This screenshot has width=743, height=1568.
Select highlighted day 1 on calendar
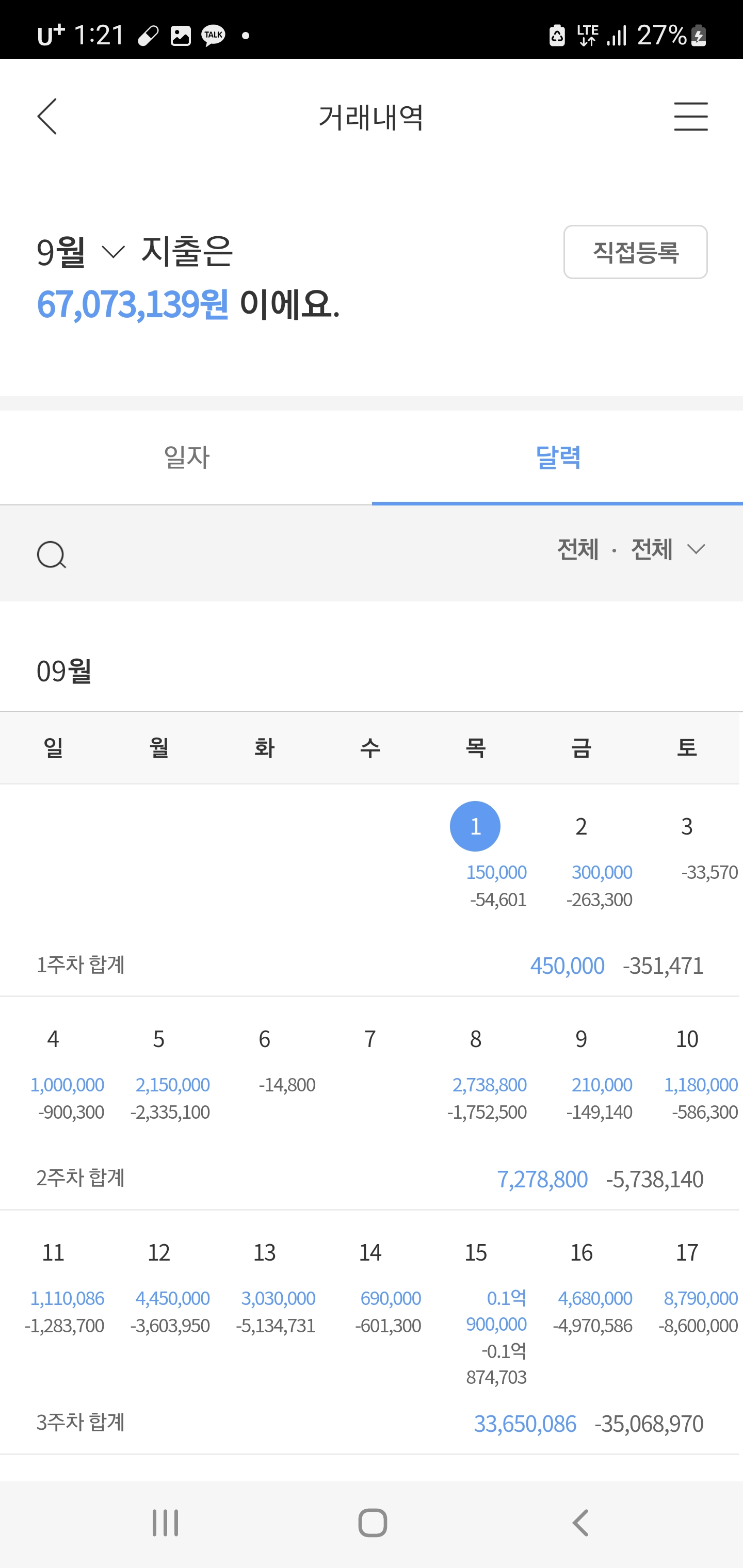(475, 826)
